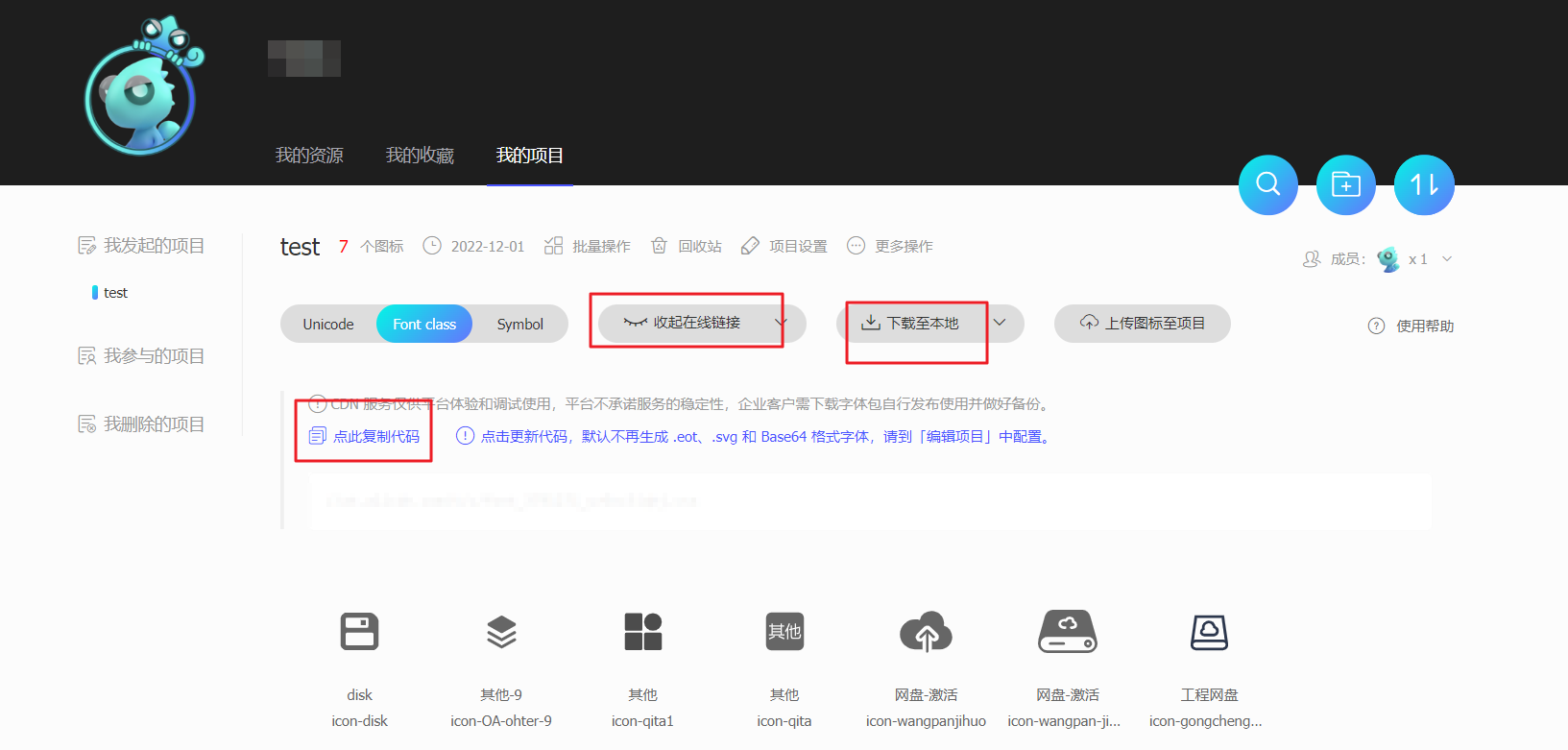Select the 工程网盘 icon
The height and width of the screenshot is (750, 1568).
pyautogui.click(x=1209, y=632)
